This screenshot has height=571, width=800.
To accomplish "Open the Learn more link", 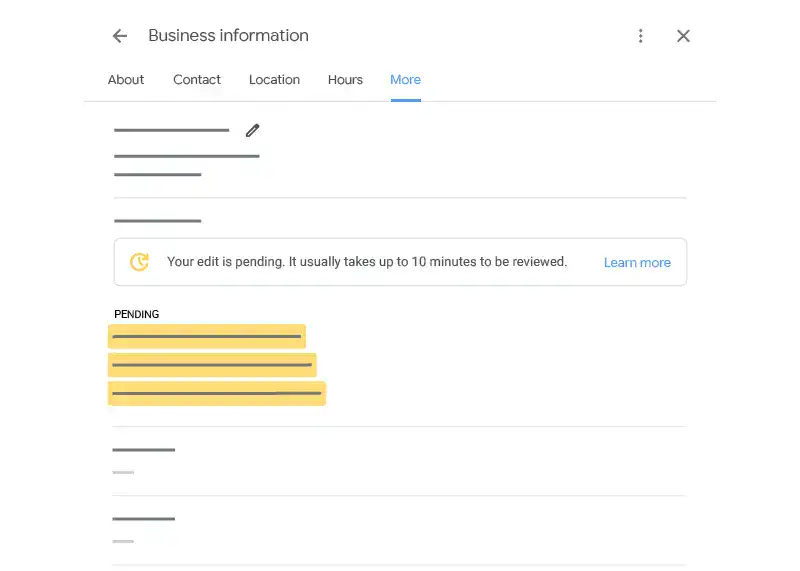I will click(x=637, y=263).
